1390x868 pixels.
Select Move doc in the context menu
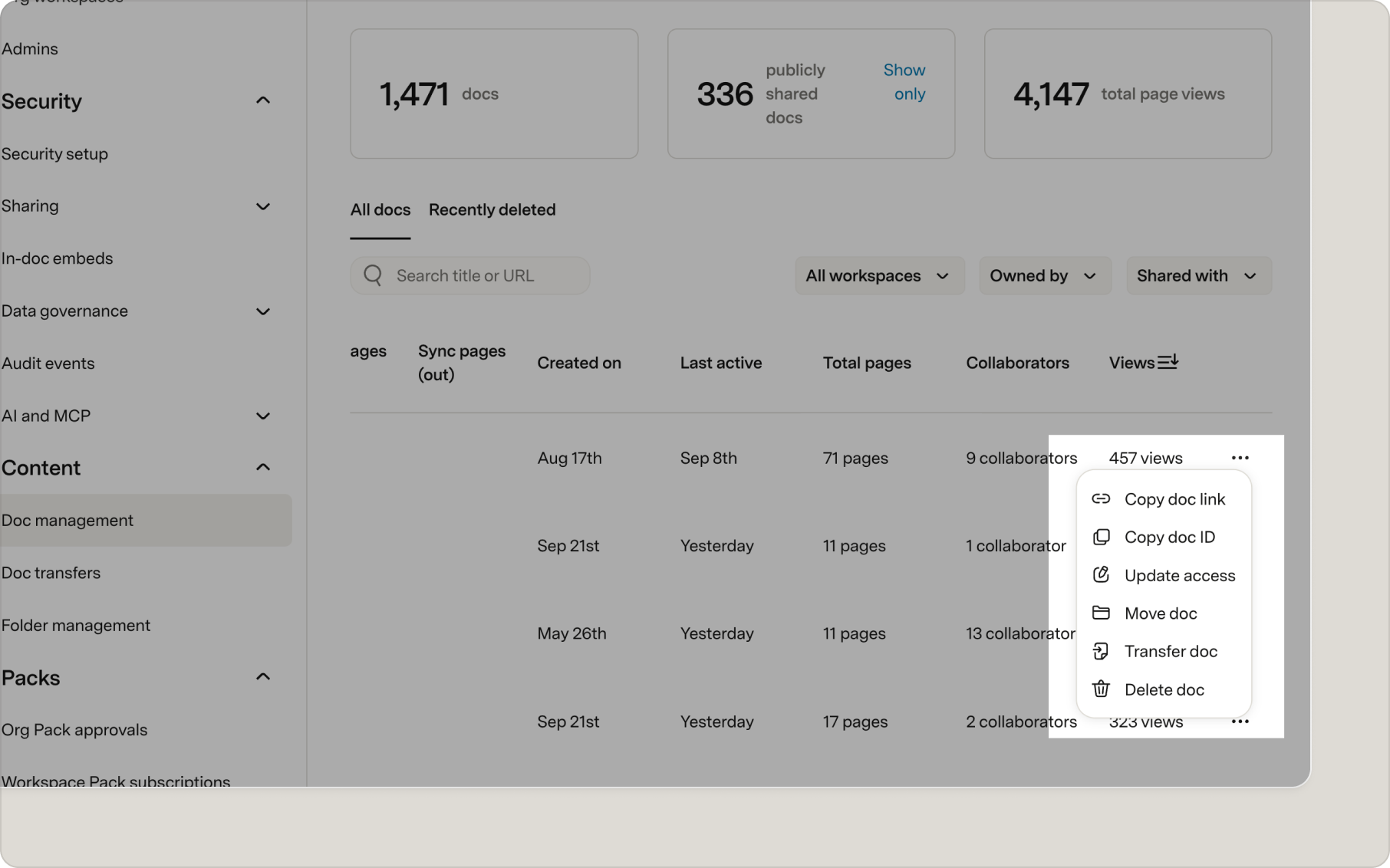[1164, 613]
